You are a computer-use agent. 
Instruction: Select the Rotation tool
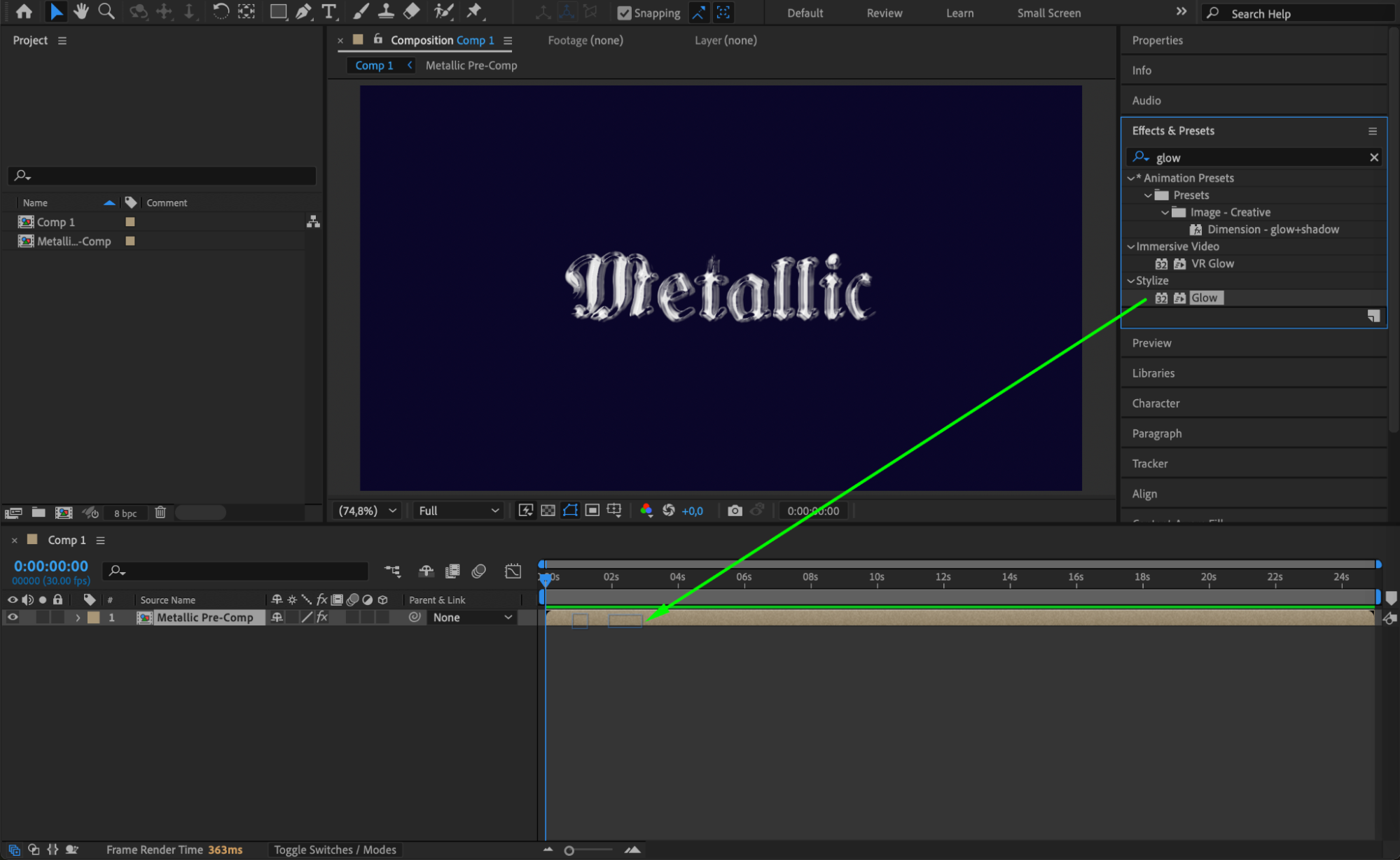pyautogui.click(x=220, y=11)
